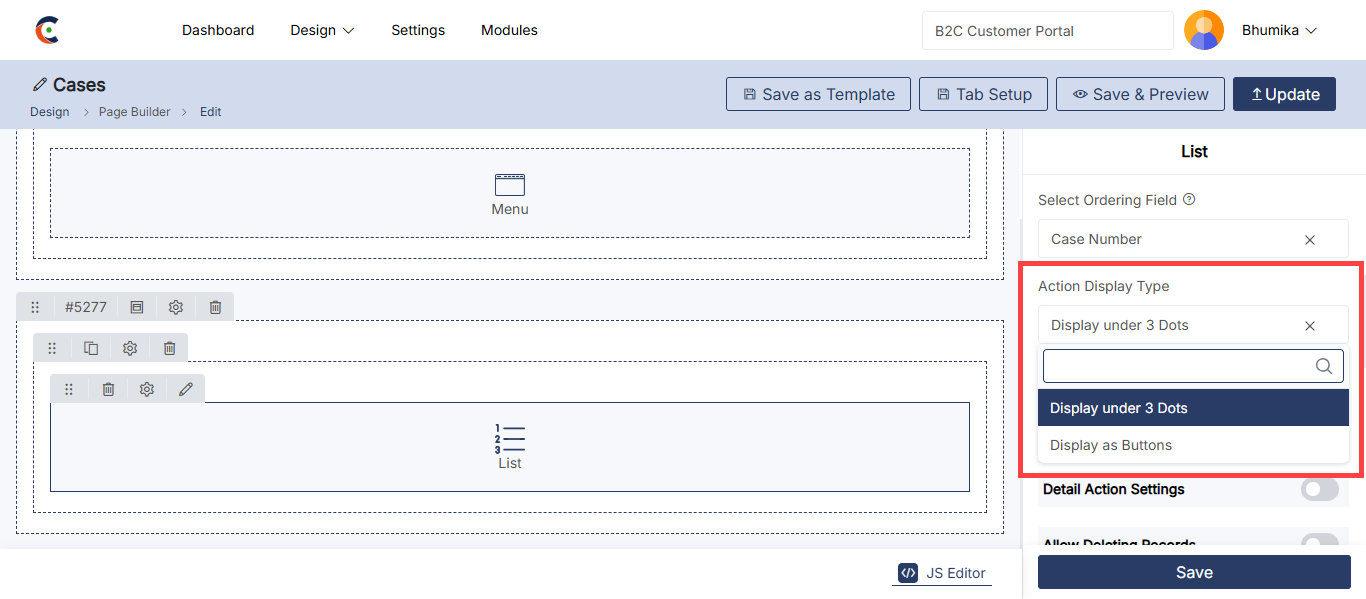The image size is (1366, 599).
Task: Click the duplicate column icon
Action: [x=91, y=348]
